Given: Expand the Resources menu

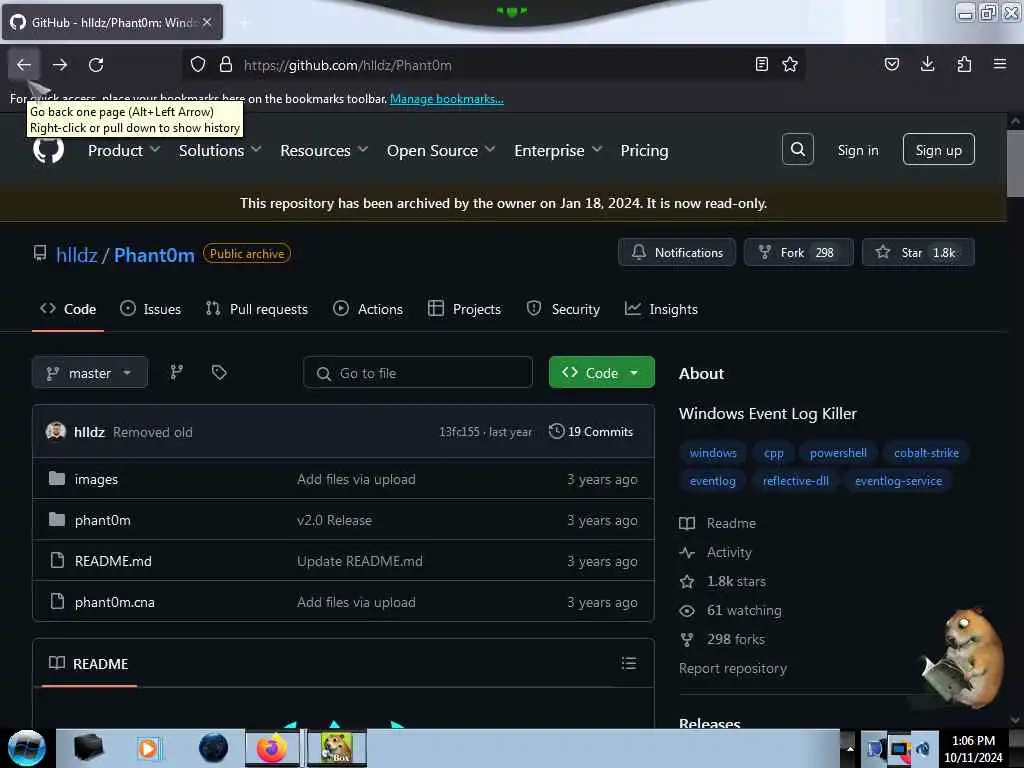Looking at the screenshot, I should [x=325, y=150].
